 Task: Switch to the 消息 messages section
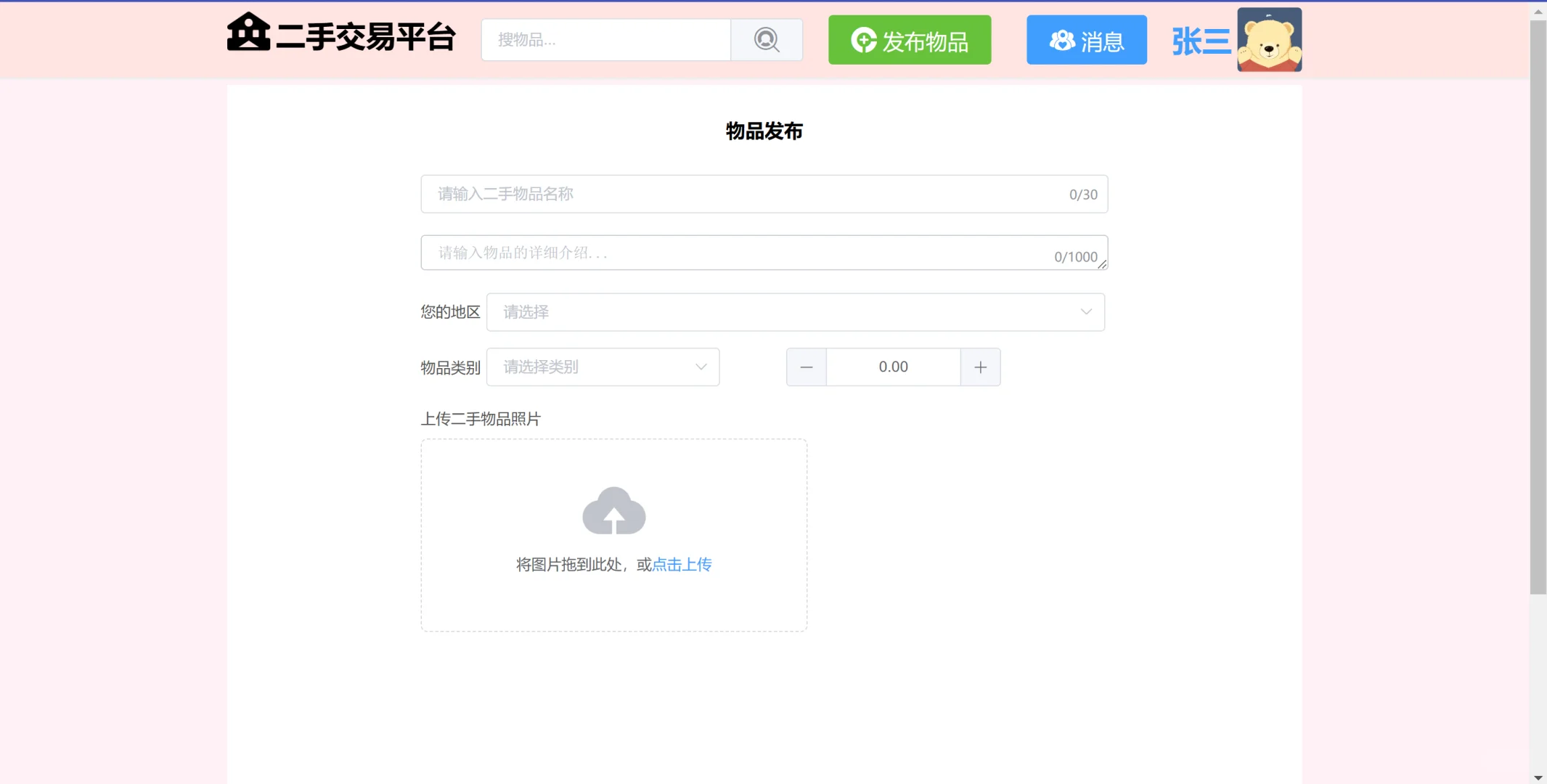click(x=1086, y=40)
